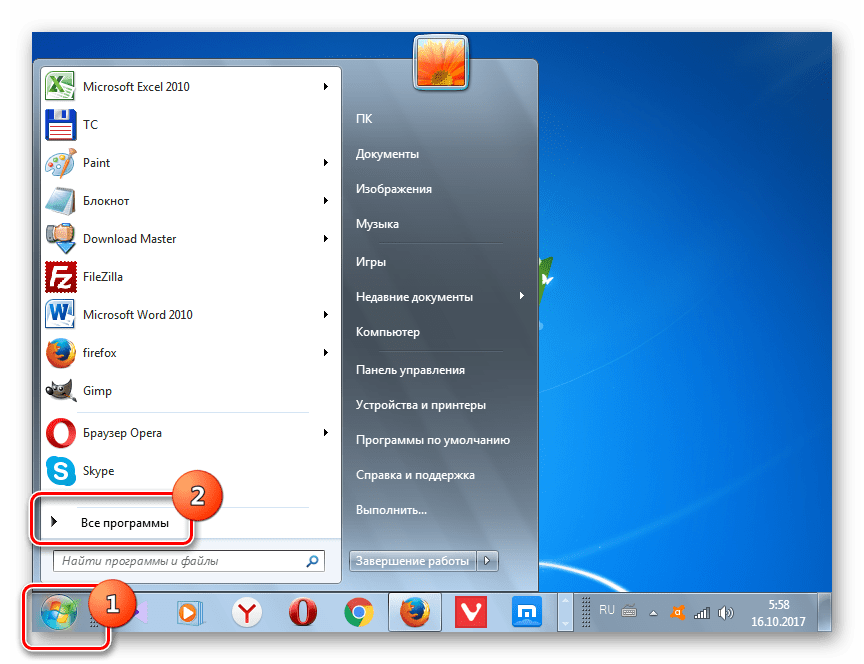Click Выполнить...
Viewport: 864px width, 664px height.
coord(391,510)
